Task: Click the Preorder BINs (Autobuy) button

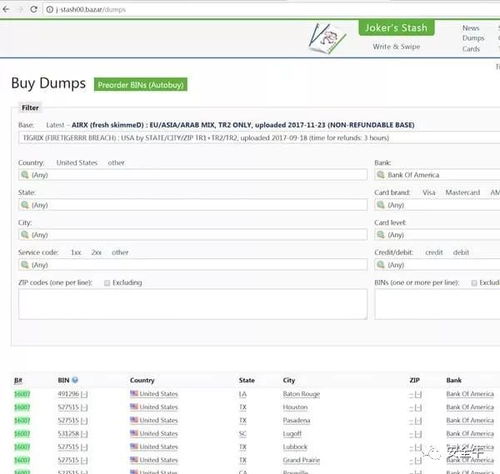Action: click(141, 85)
